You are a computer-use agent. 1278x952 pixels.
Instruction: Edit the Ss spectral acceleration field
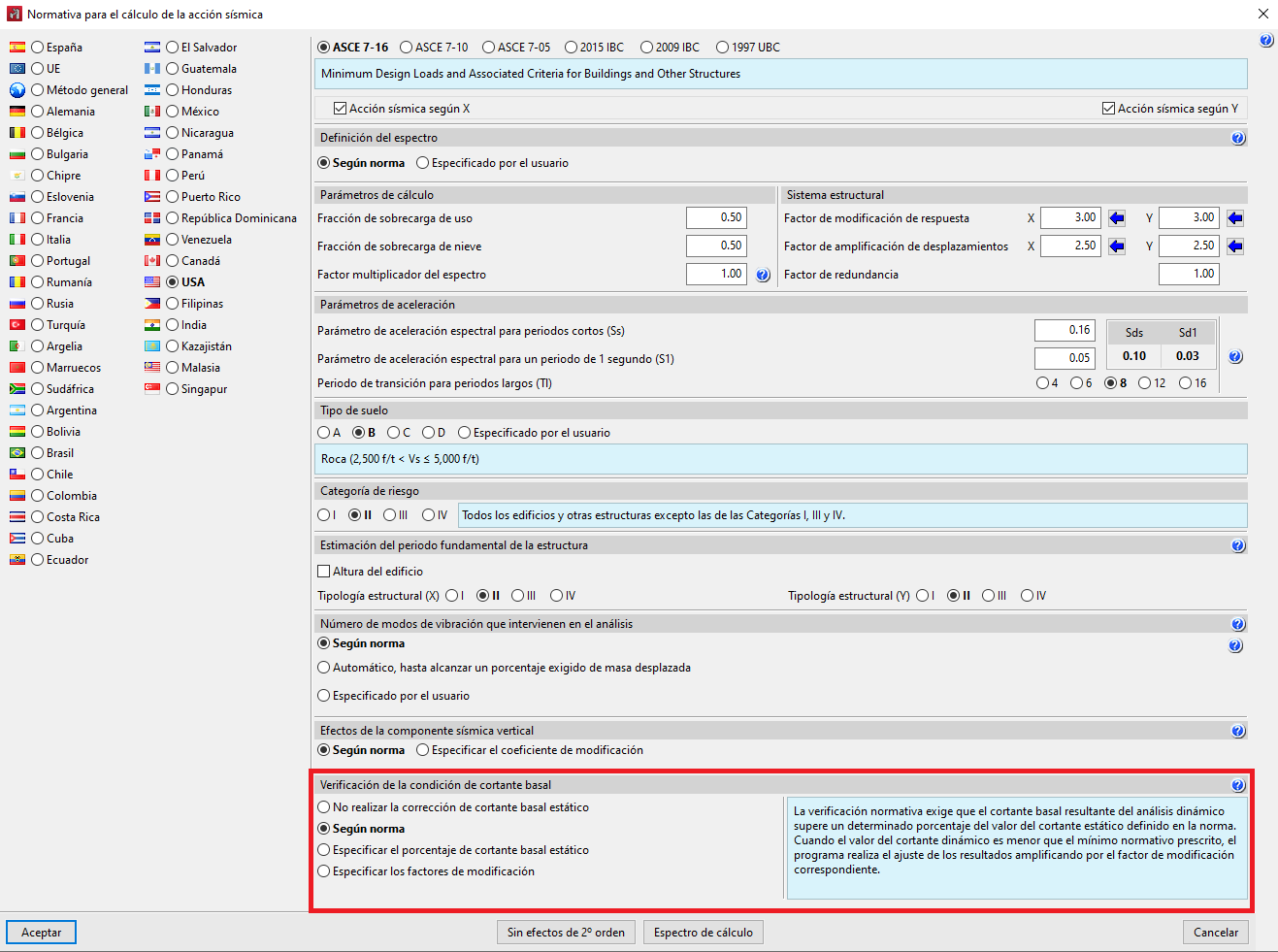pyautogui.click(x=1065, y=331)
